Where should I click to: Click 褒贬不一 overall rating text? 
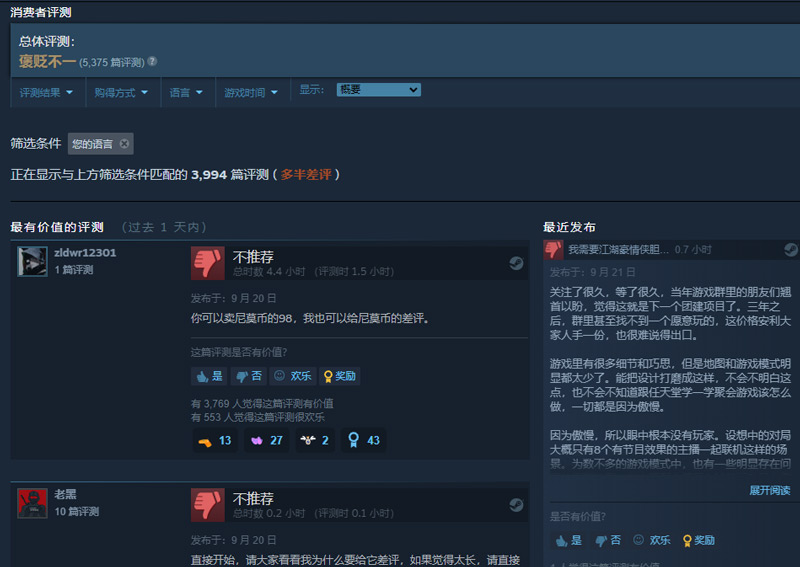click(x=47, y=61)
